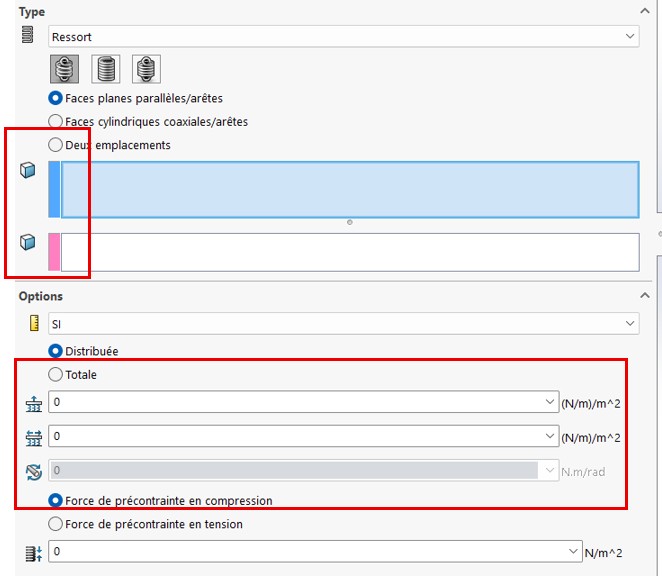
Task: Click the face icon beside the pink selection box
Action: point(28,242)
